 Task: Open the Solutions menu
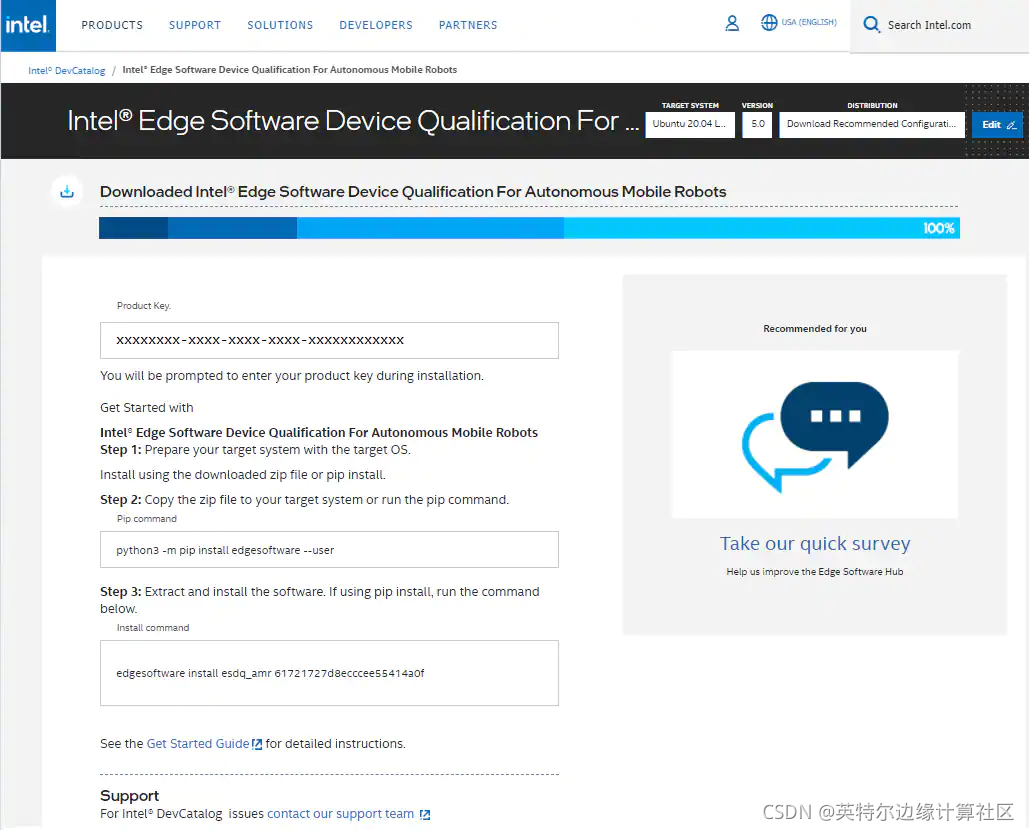click(x=280, y=25)
